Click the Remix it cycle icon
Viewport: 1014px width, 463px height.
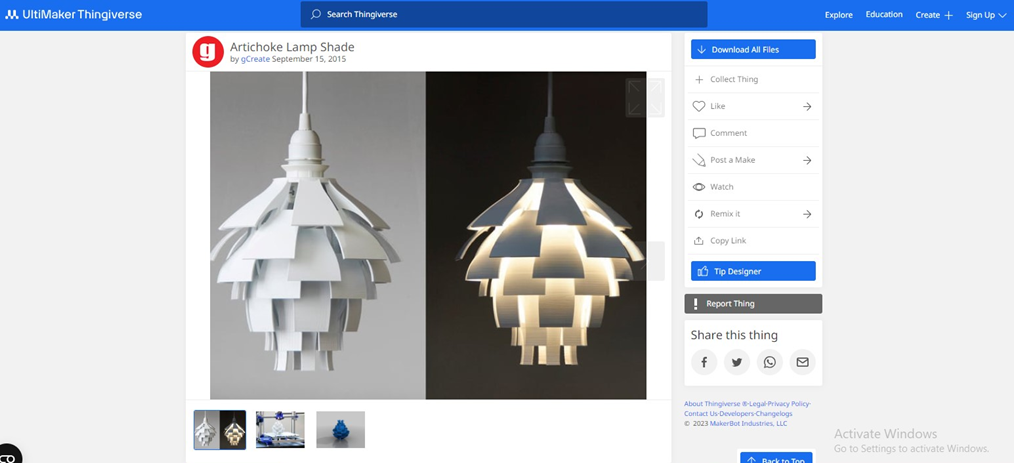pyautogui.click(x=698, y=214)
